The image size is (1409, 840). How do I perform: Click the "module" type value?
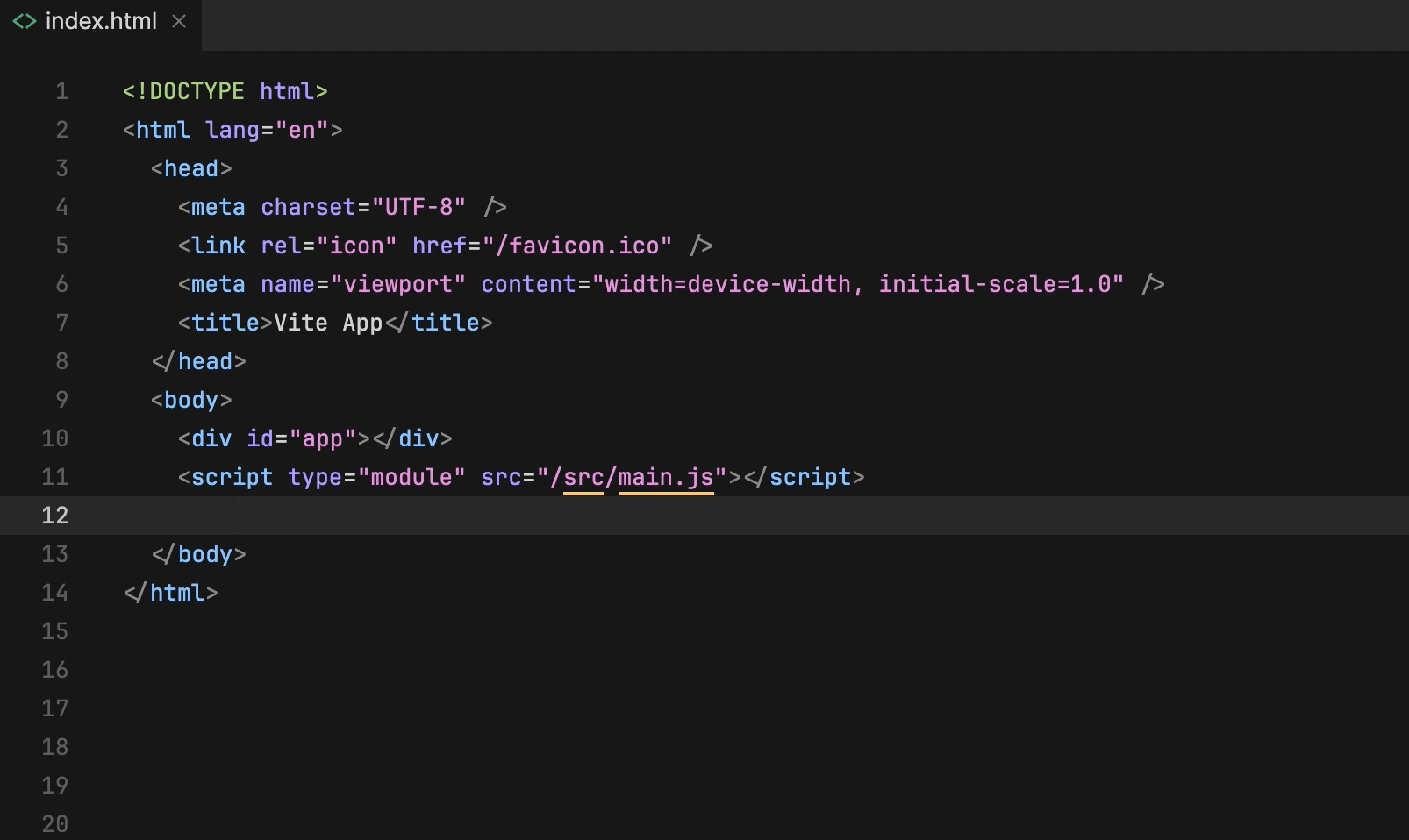click(411, 477)
